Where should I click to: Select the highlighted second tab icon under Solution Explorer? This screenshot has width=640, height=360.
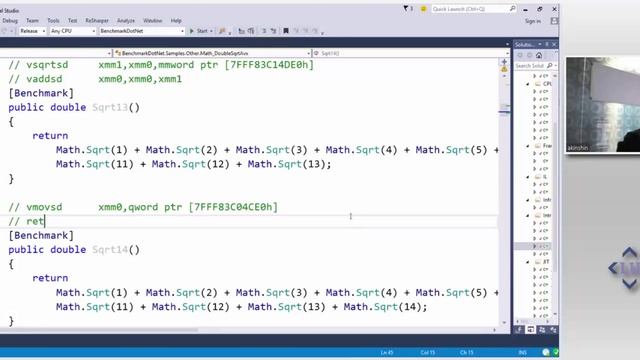pyautogui.click(x=530, y=329)
